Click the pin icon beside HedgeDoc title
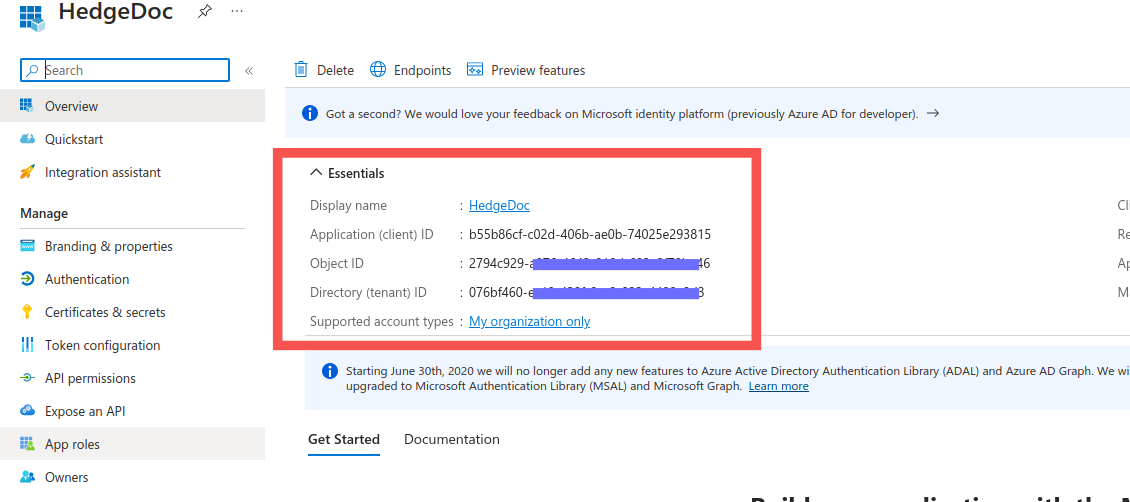Image resolution: width=1130 pixels, height=502 pixels. pos(204,11)
